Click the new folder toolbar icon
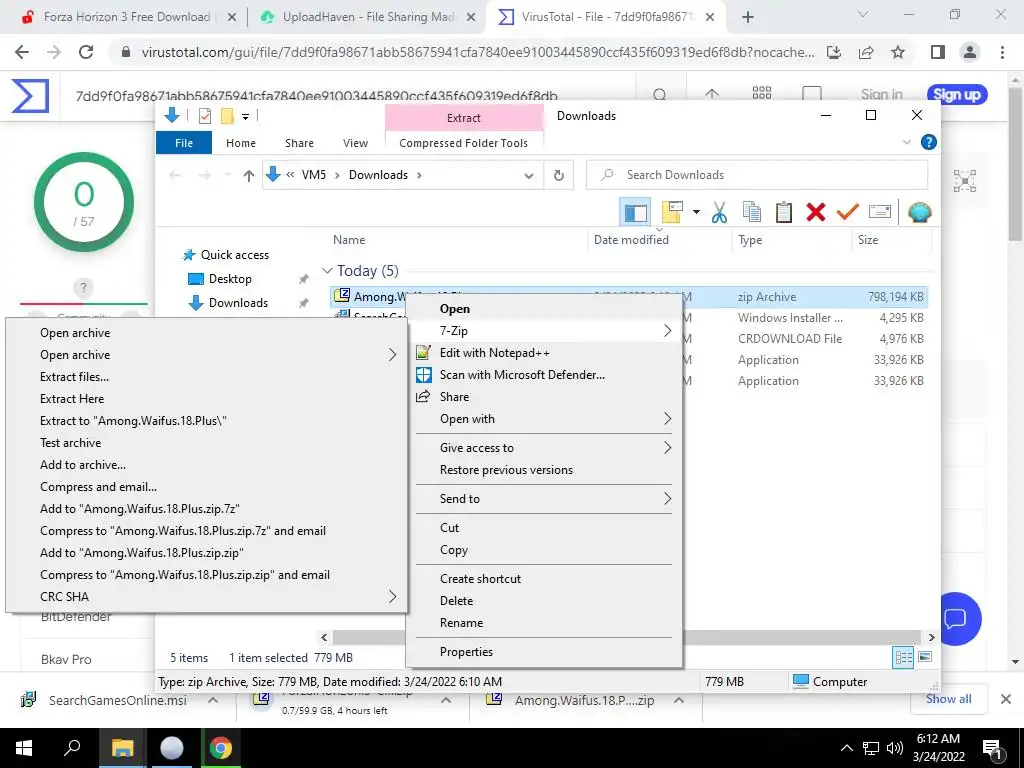 point(672,212)
